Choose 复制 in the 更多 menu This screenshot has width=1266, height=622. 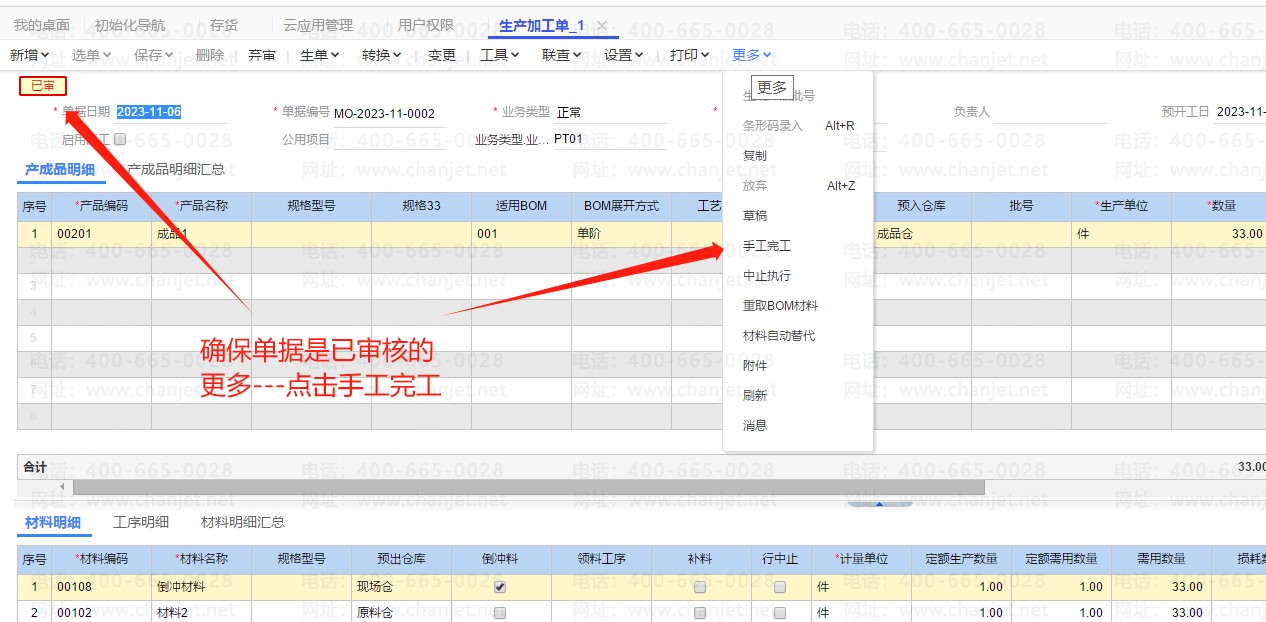tap(755, 156)
